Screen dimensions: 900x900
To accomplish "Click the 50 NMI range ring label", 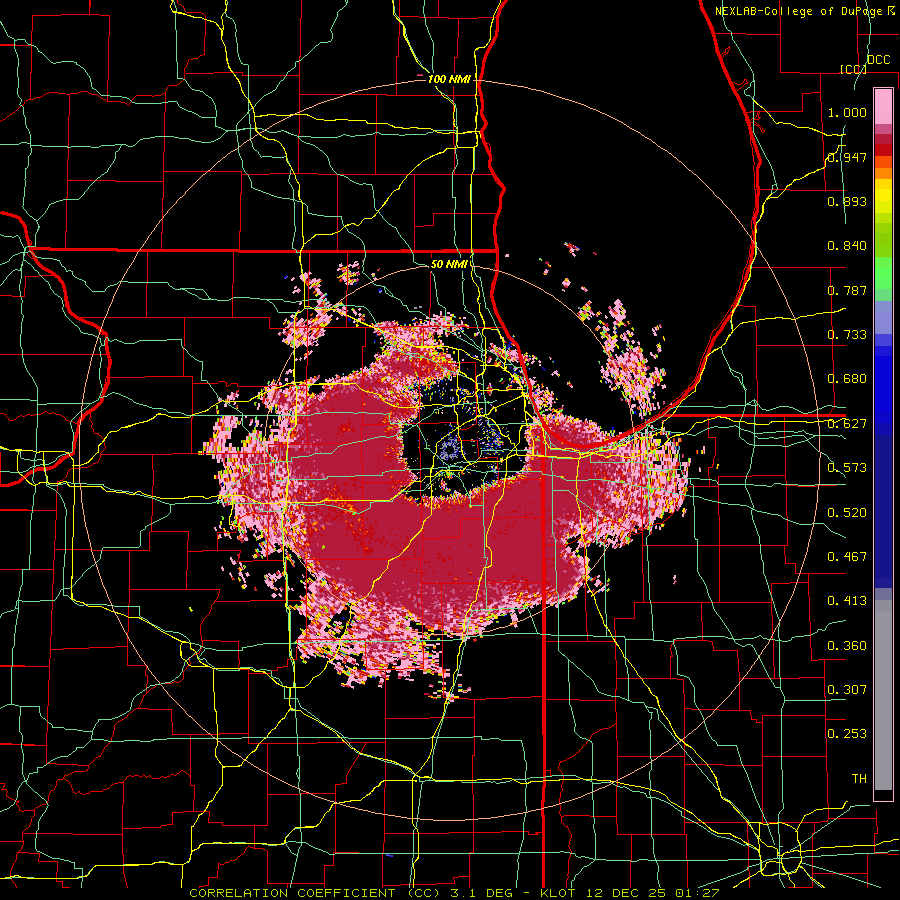I will pyautogui.click(x=449, y=264).
